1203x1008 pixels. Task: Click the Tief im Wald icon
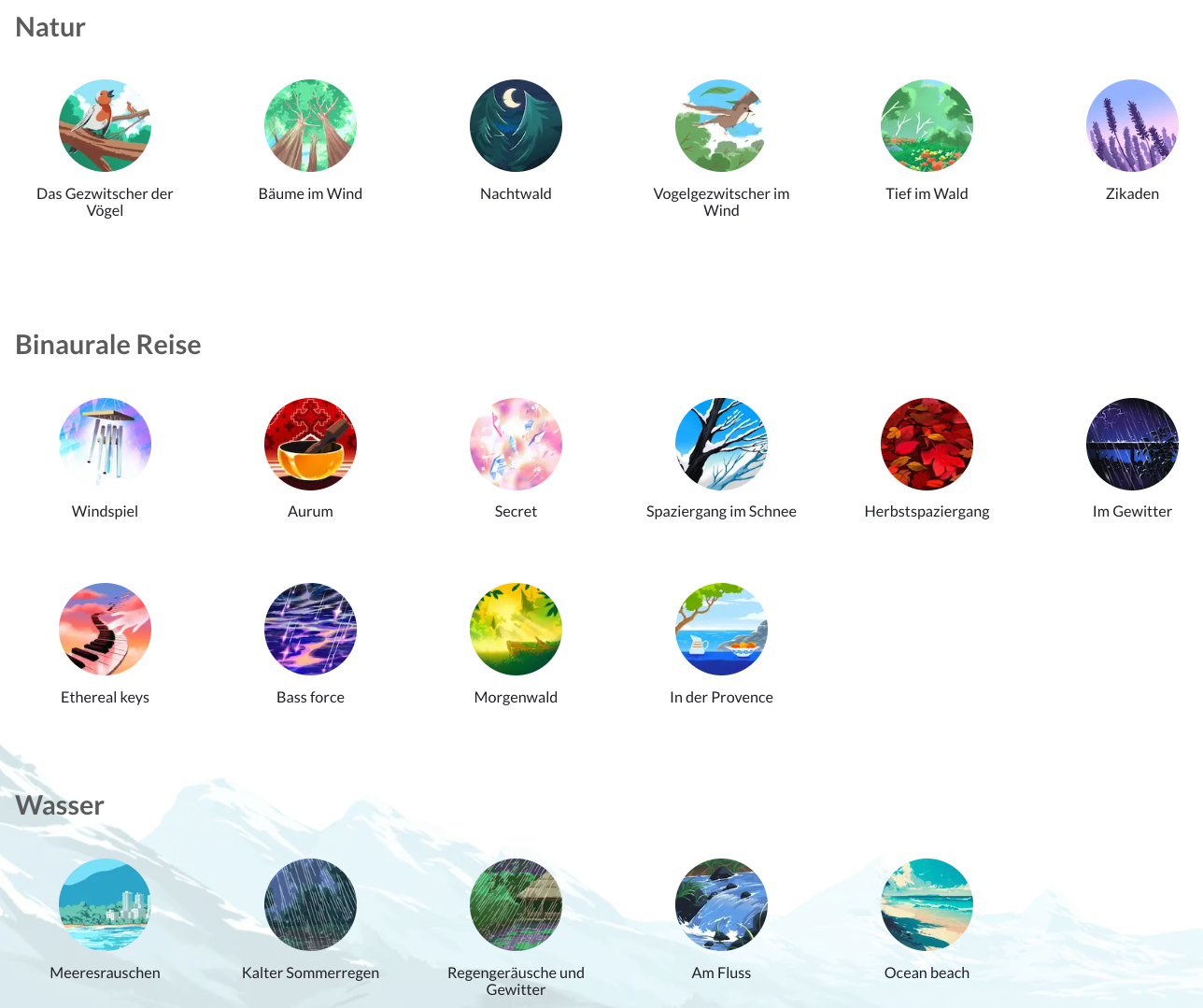pos(927,125)
